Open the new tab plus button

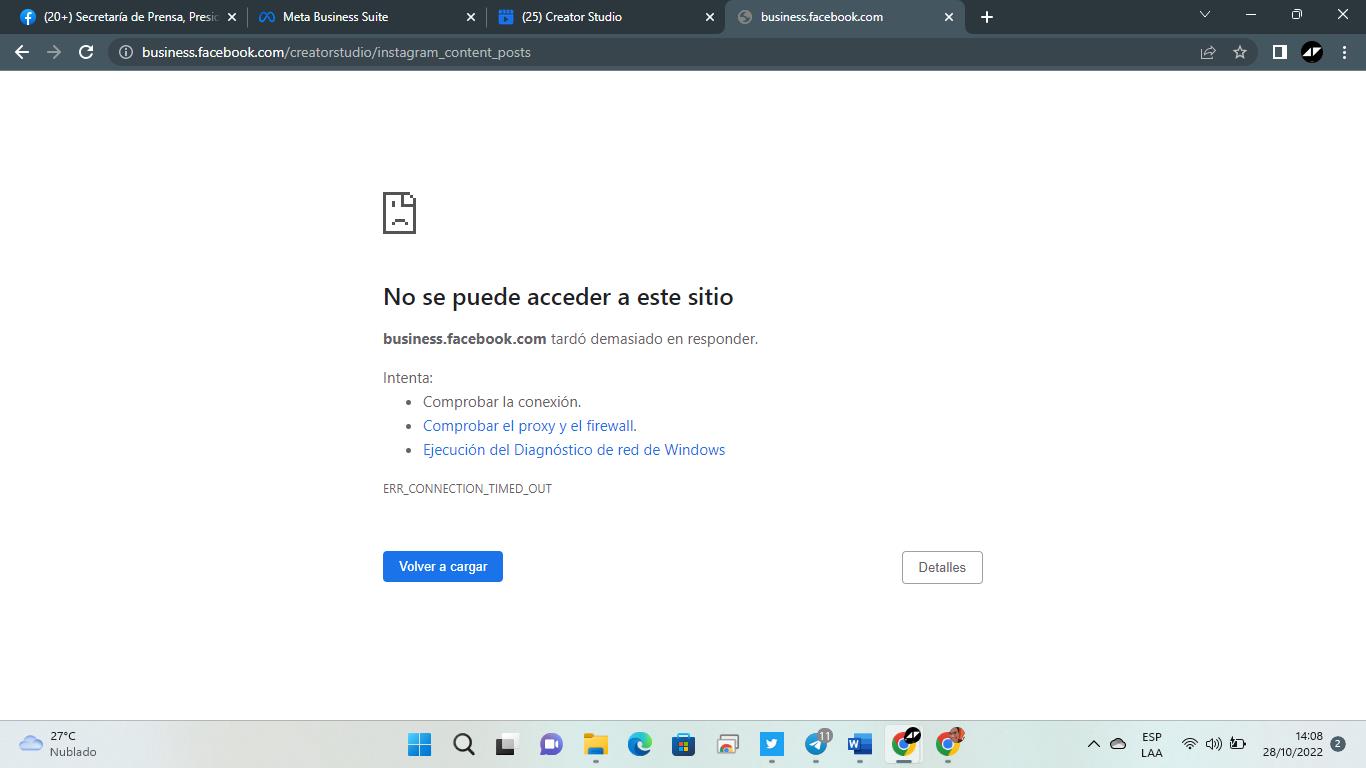pyautogui.click(x=987, y=17)
